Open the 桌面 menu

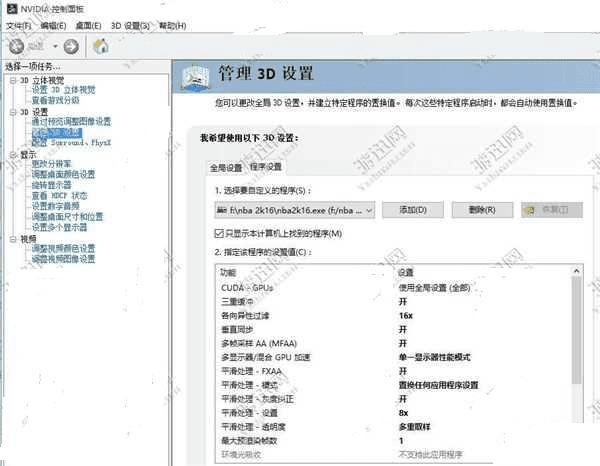click(88, 26)
